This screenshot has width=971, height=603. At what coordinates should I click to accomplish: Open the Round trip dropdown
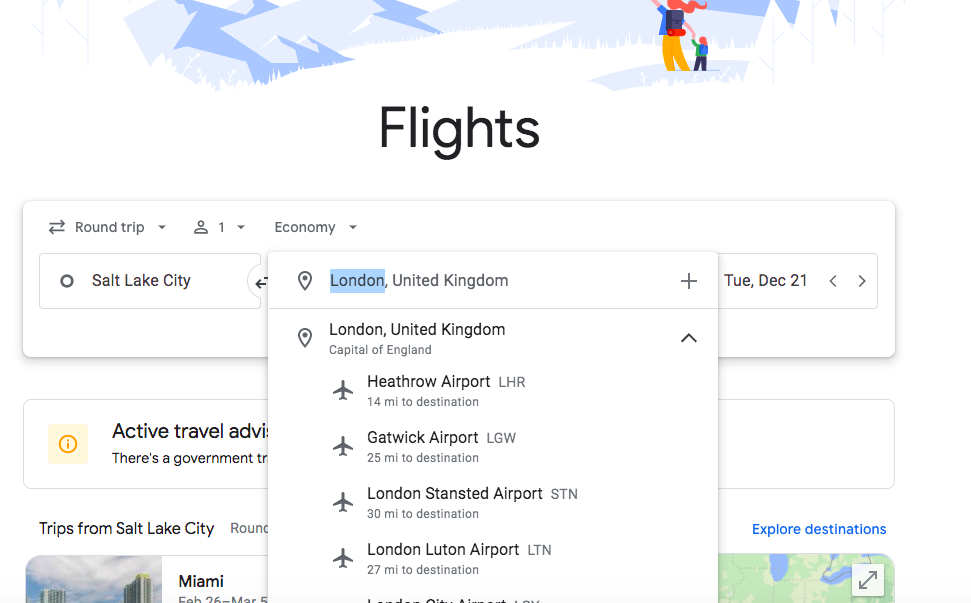click(x=107, y=227)
